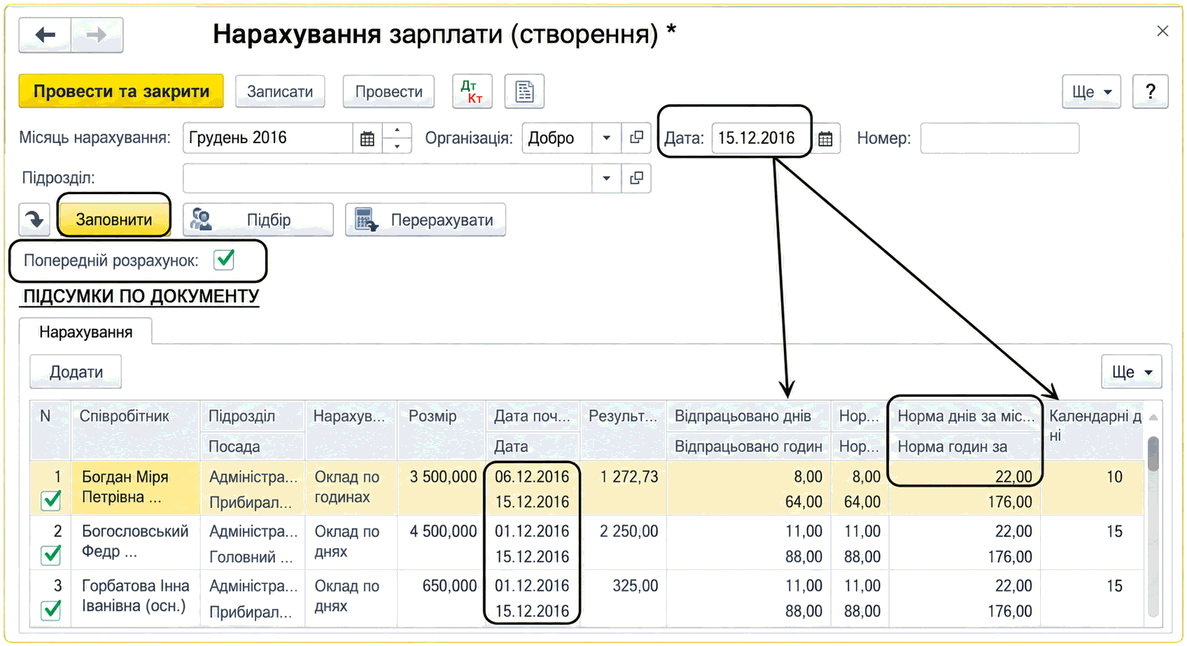Open the table's Ще menu
Image resolution: width=1187 pixels, height=646 pixels.
1132,372
